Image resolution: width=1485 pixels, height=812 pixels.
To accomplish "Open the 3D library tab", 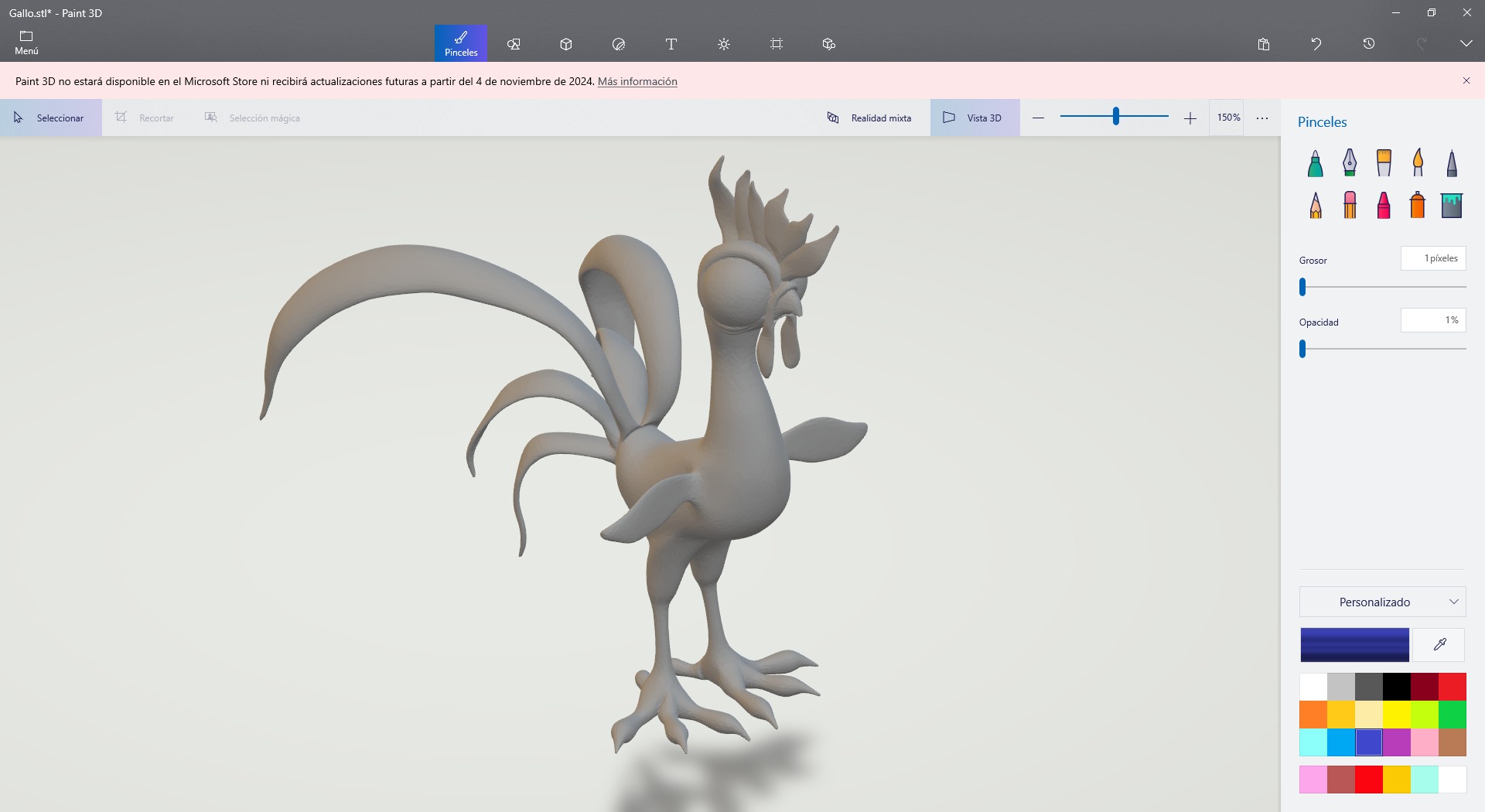I will (829, 44).
